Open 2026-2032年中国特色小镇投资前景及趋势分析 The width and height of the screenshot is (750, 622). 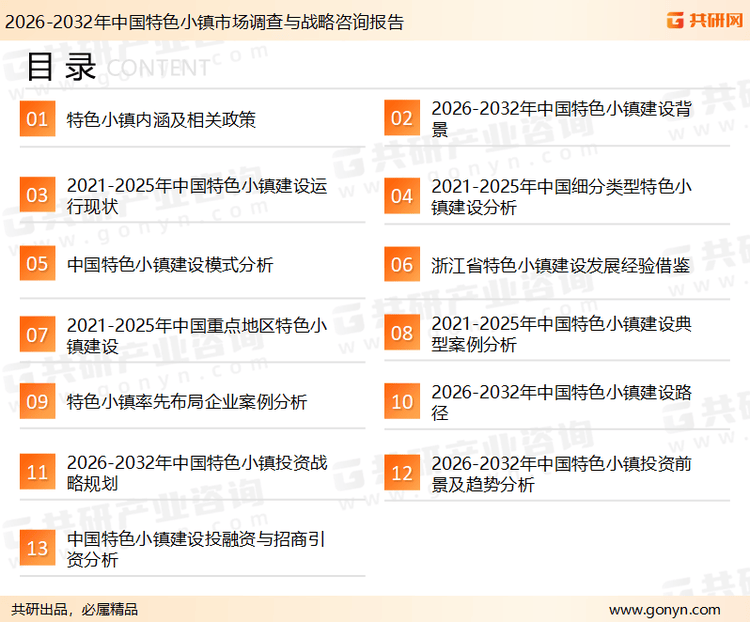(561, 473)
